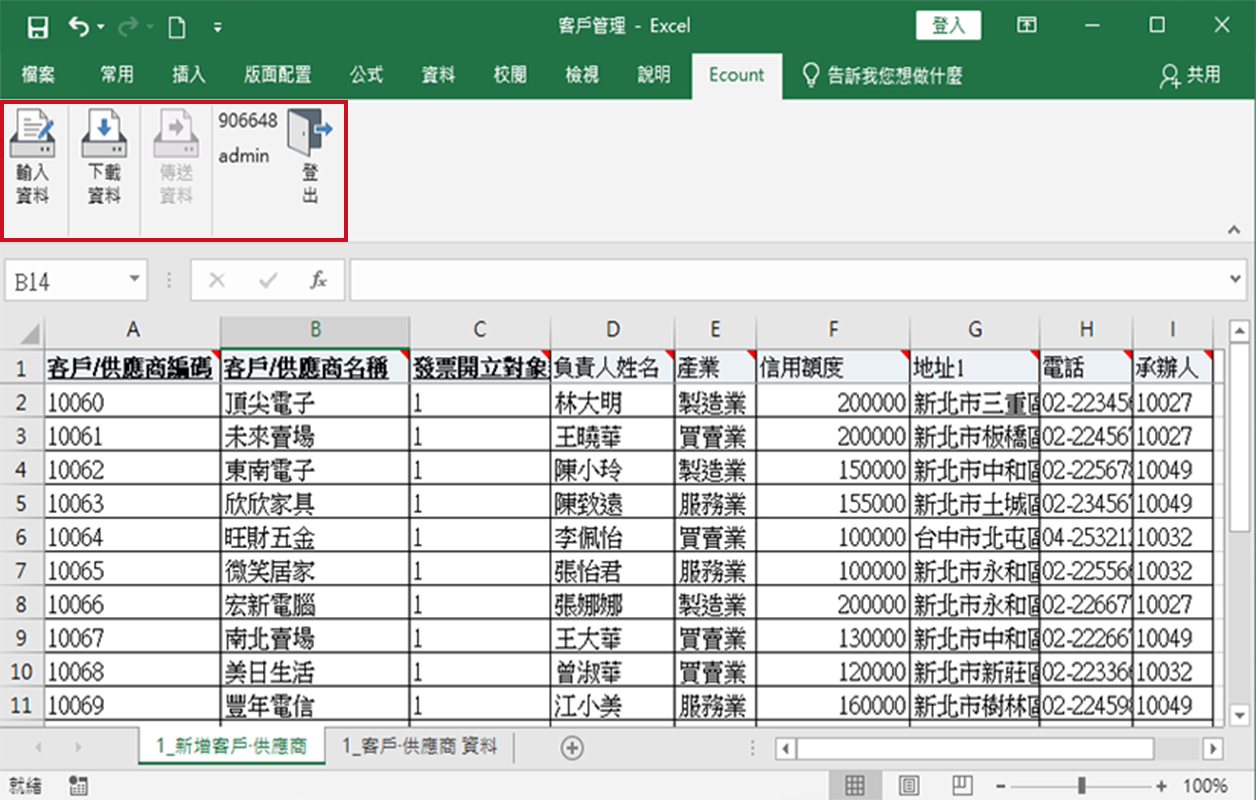Switch to Normal view in status bar
The height and width of the screenshot is (800, 1256).
point(855,785)
